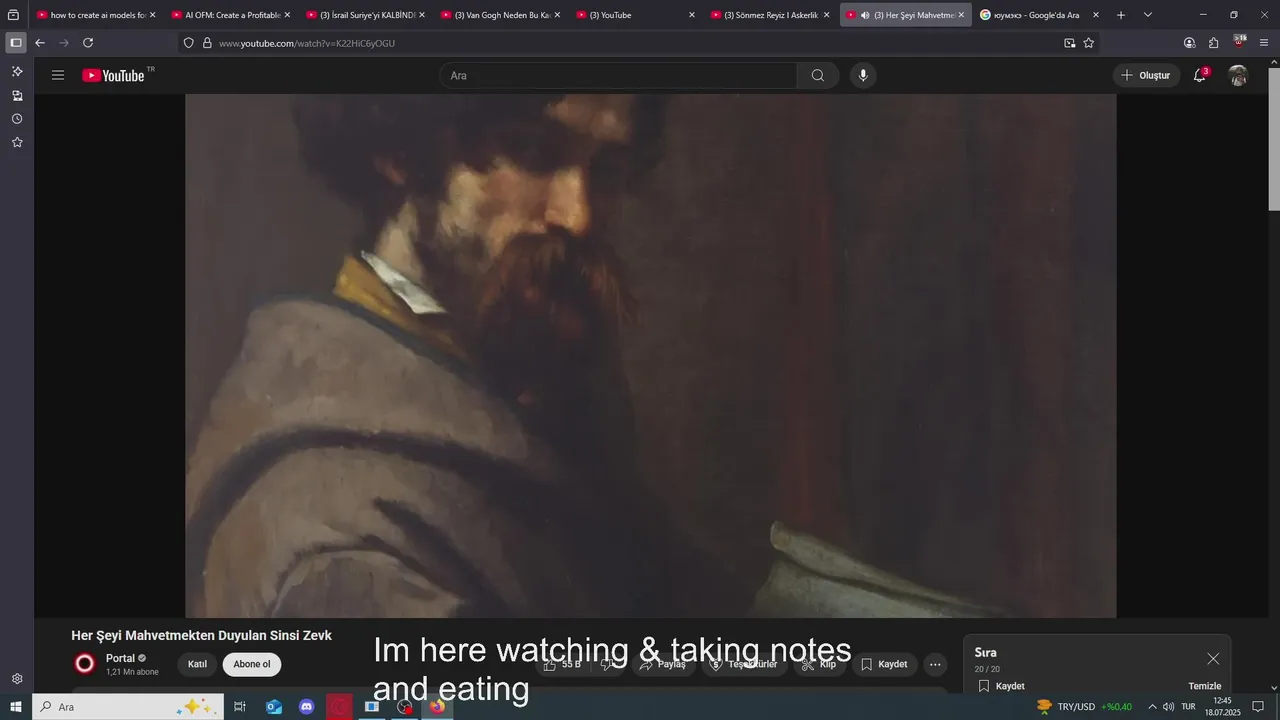Start voice search with the microphone icon

tap(863, 75)
